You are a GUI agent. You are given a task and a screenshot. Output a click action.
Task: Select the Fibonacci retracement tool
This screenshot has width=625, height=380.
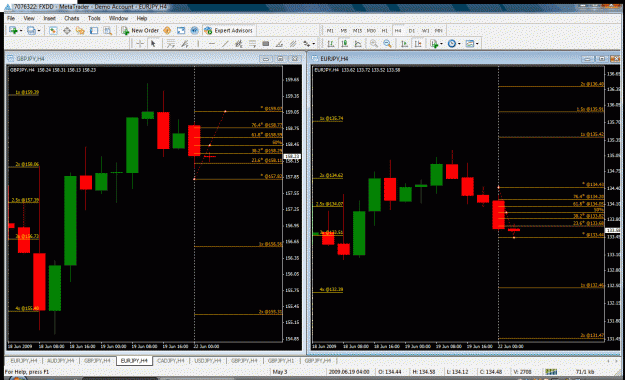[252, 43]
